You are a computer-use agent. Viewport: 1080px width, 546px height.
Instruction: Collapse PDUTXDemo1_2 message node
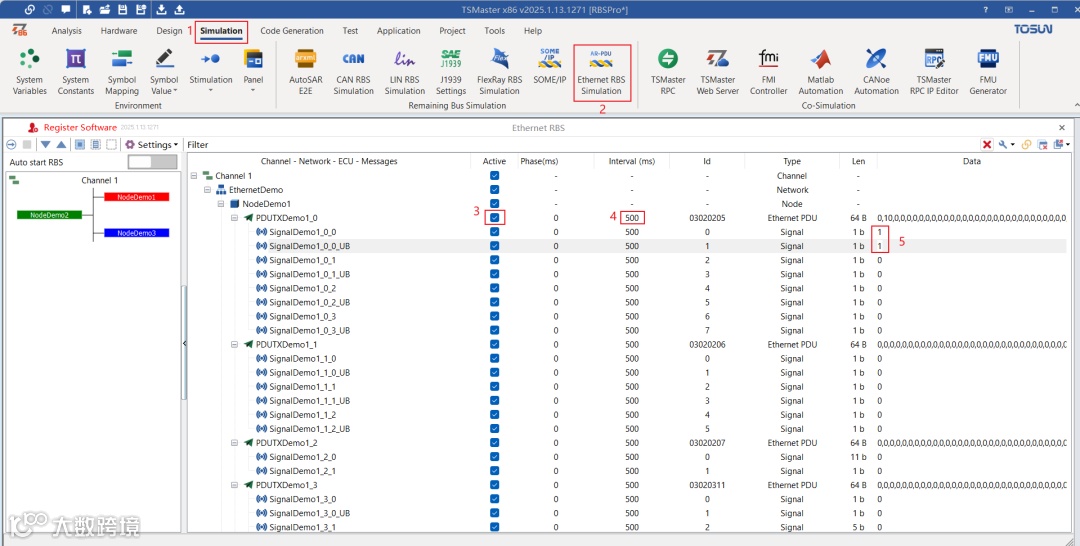(235, 443)
